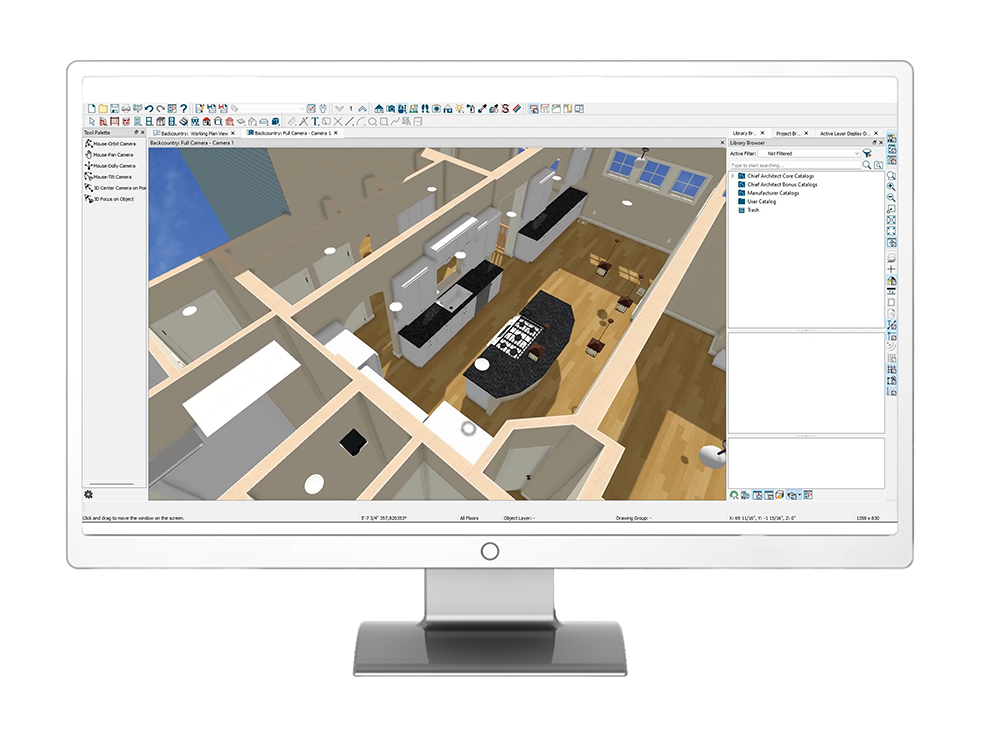Close the Tool Palette panel
This screenshot has width=1000, height=733.
(143, 132)
